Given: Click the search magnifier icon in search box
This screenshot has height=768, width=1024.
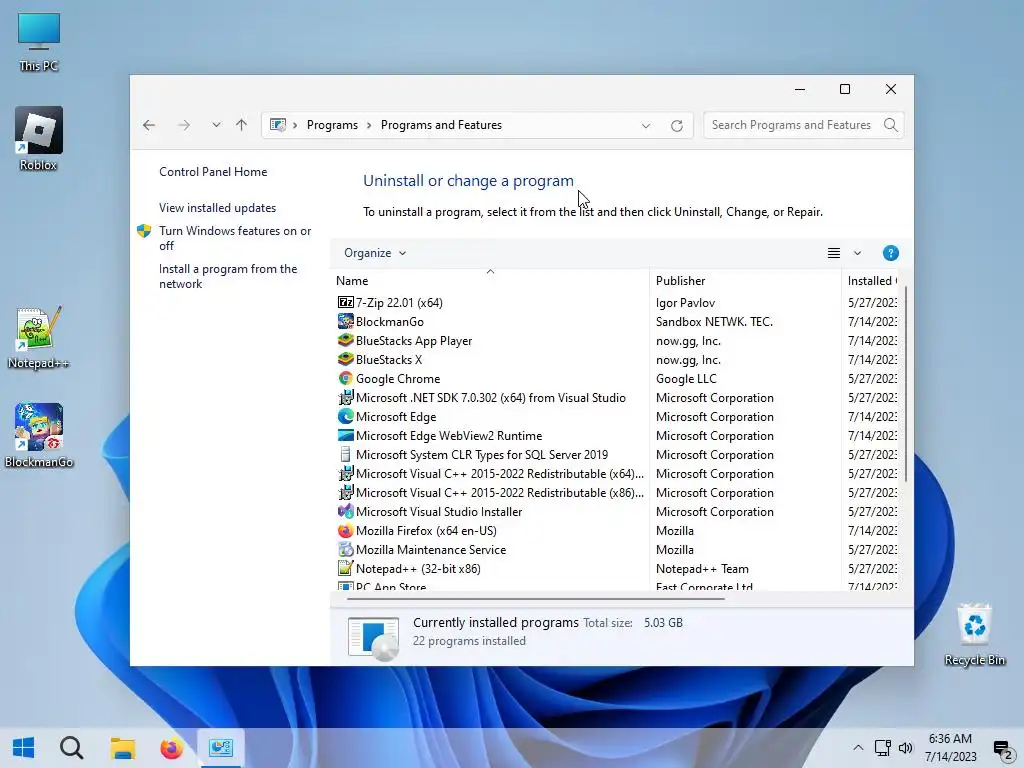Looking at the screenshot, I should click(x=890, y=125).
